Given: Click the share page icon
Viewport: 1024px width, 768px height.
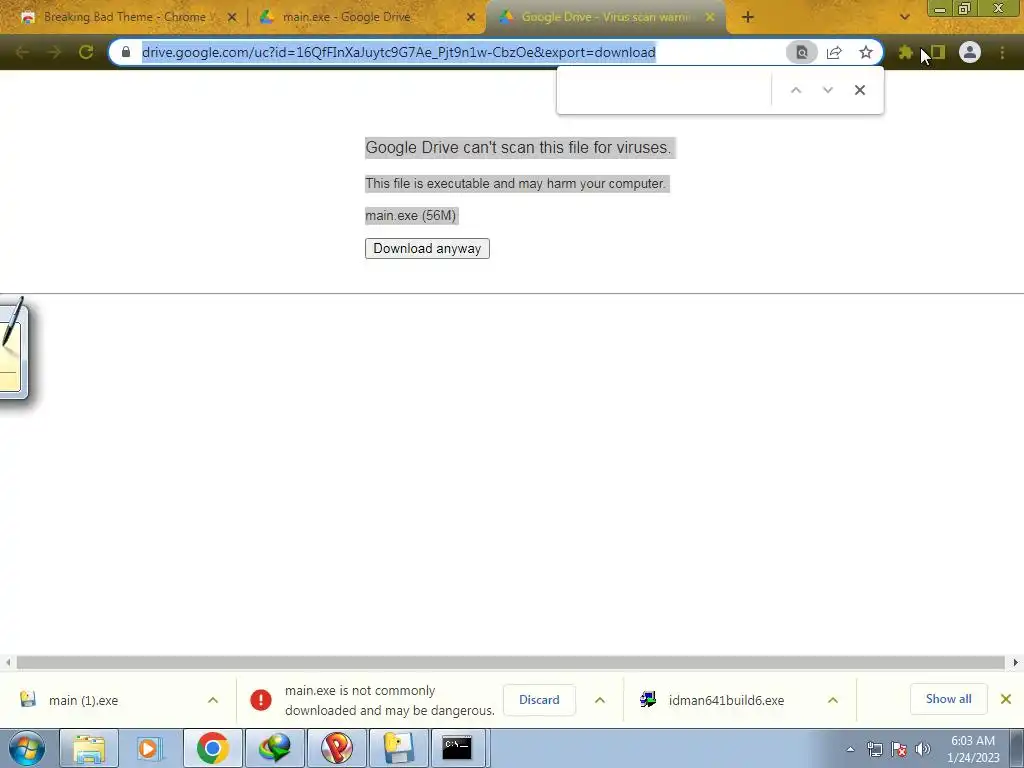Looking at the screenshot, I should point(834,52).
